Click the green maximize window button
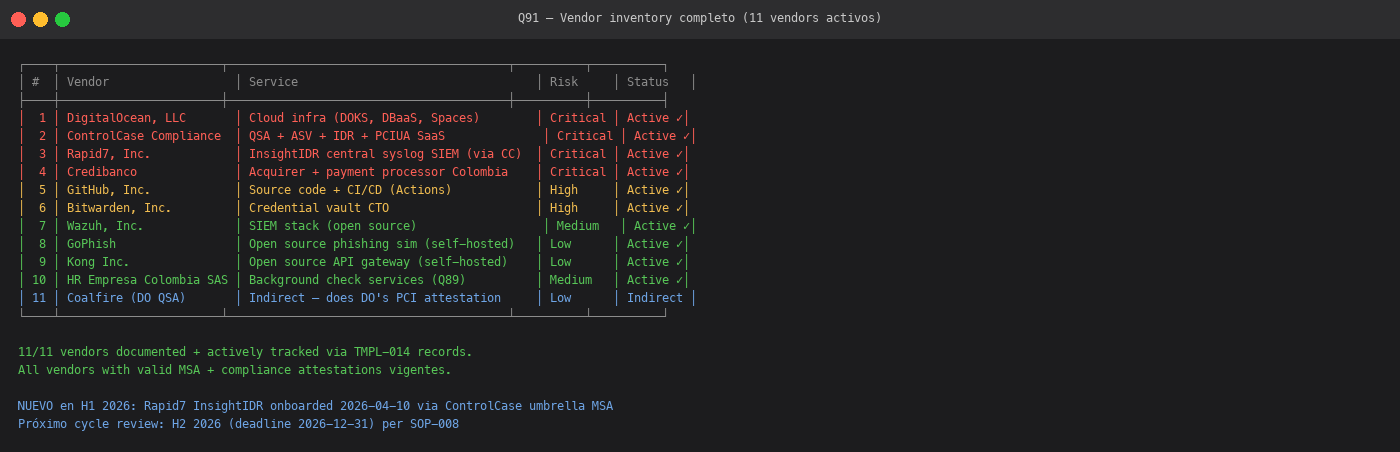Viewport: 1400px width, 452px height. pos(62,19)
